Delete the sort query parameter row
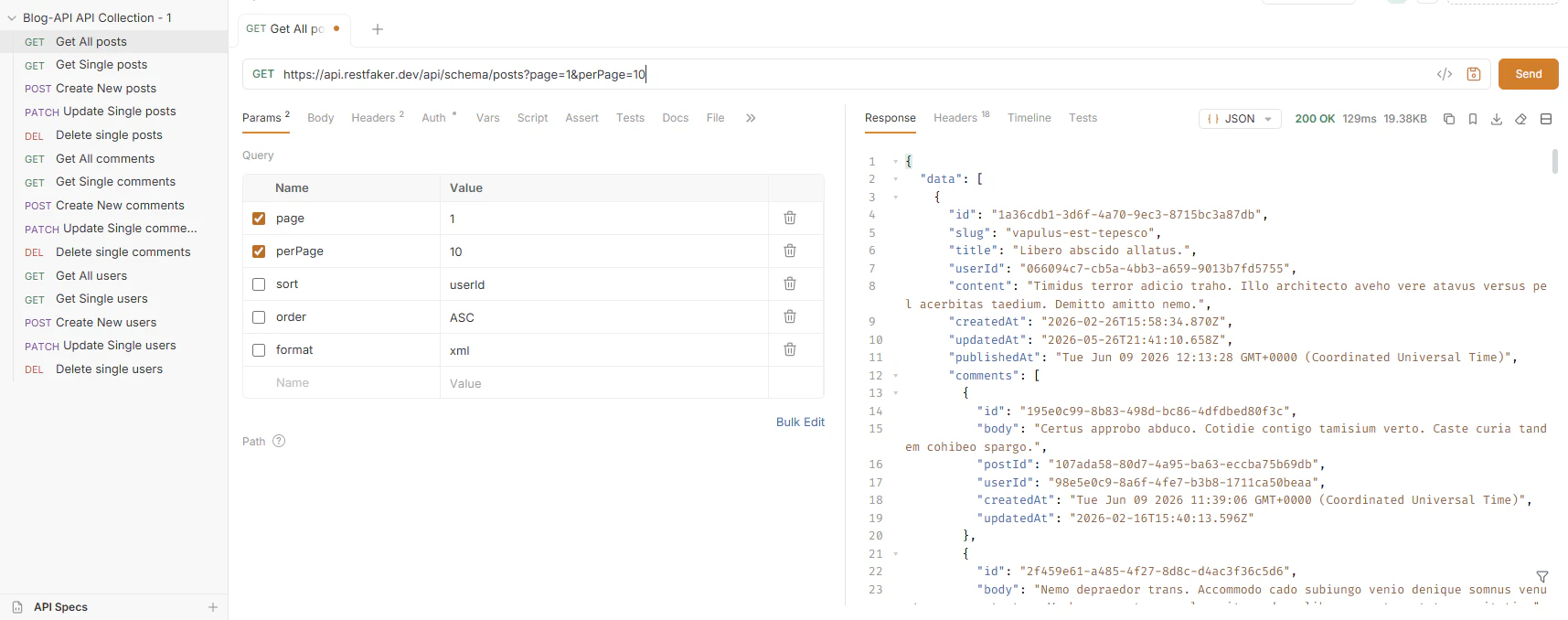This screenshot has width=1568, height=620. [790, 283]
